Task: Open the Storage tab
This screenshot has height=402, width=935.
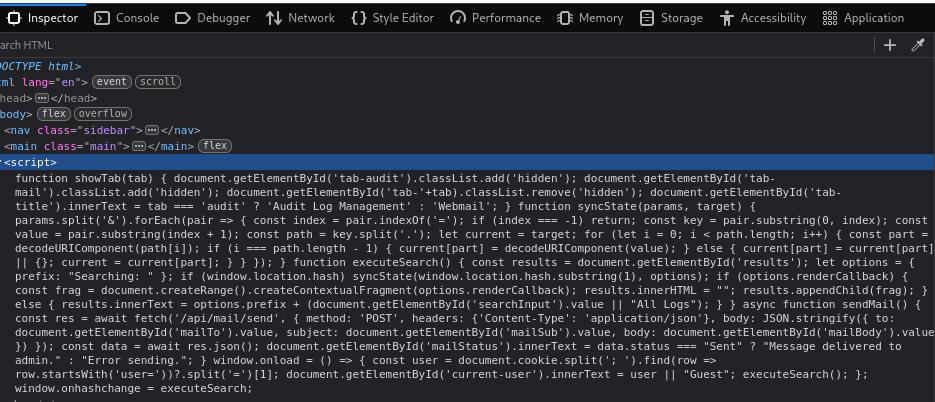Action: [671, 18]
